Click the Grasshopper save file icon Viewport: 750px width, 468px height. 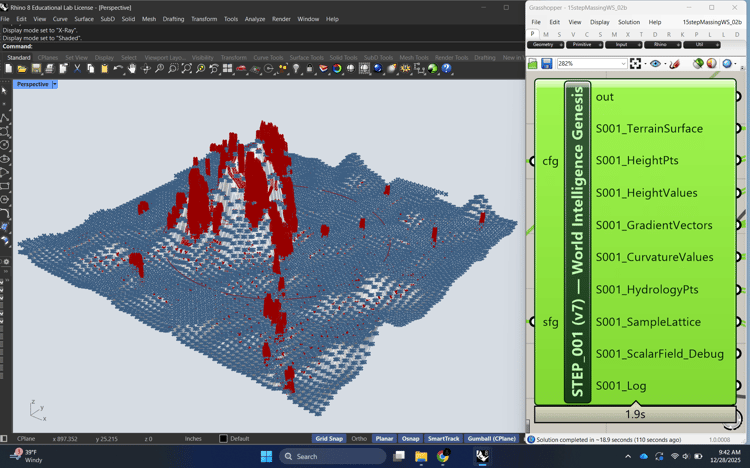point(547,64)
